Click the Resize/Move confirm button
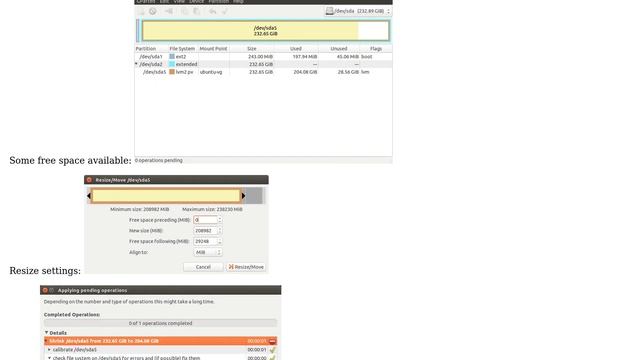640x360 pixels. click(246, 267)
